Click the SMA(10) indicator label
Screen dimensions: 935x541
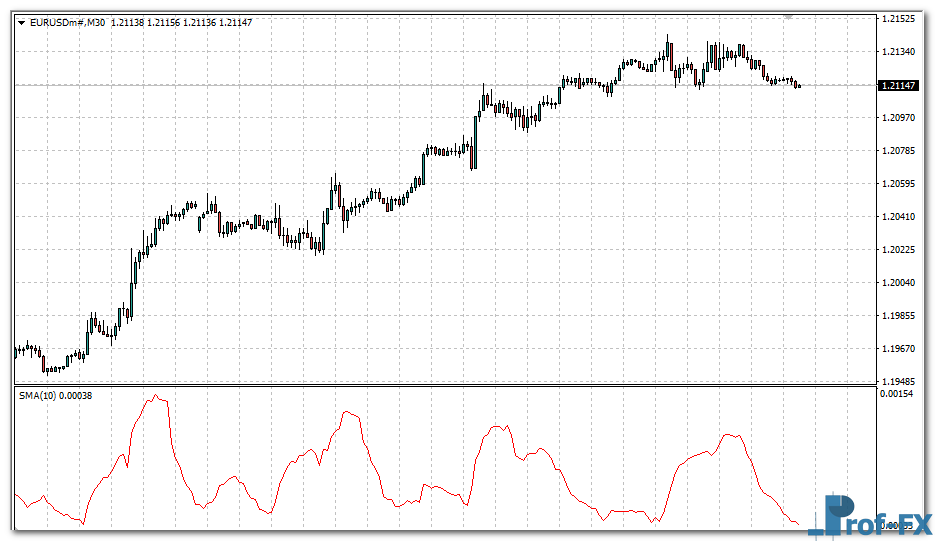tap(37, 396)
